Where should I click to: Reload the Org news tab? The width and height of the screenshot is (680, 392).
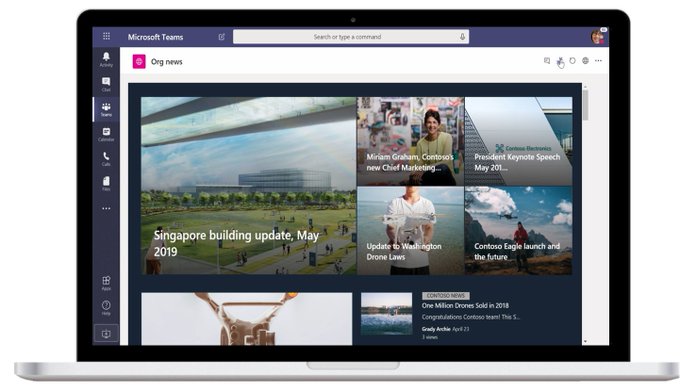[572, 61]
